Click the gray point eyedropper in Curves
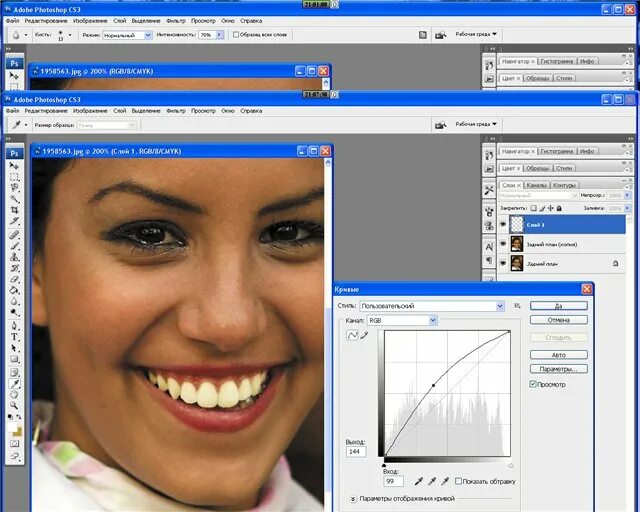Screen dimensions: 640x512 point(432,481)
